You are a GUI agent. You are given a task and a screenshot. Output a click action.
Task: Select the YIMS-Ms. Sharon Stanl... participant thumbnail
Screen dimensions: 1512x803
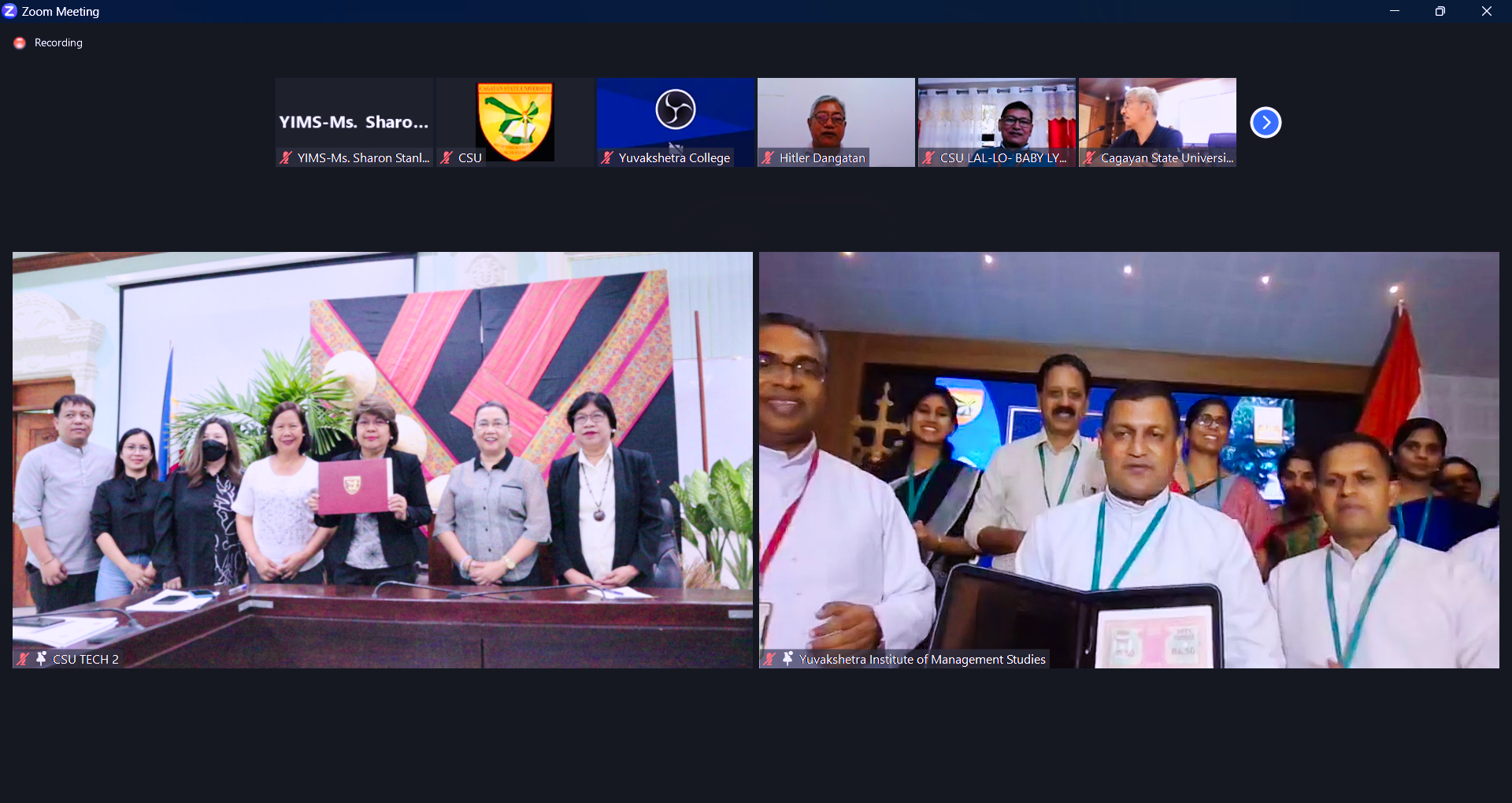pos(354,122)
